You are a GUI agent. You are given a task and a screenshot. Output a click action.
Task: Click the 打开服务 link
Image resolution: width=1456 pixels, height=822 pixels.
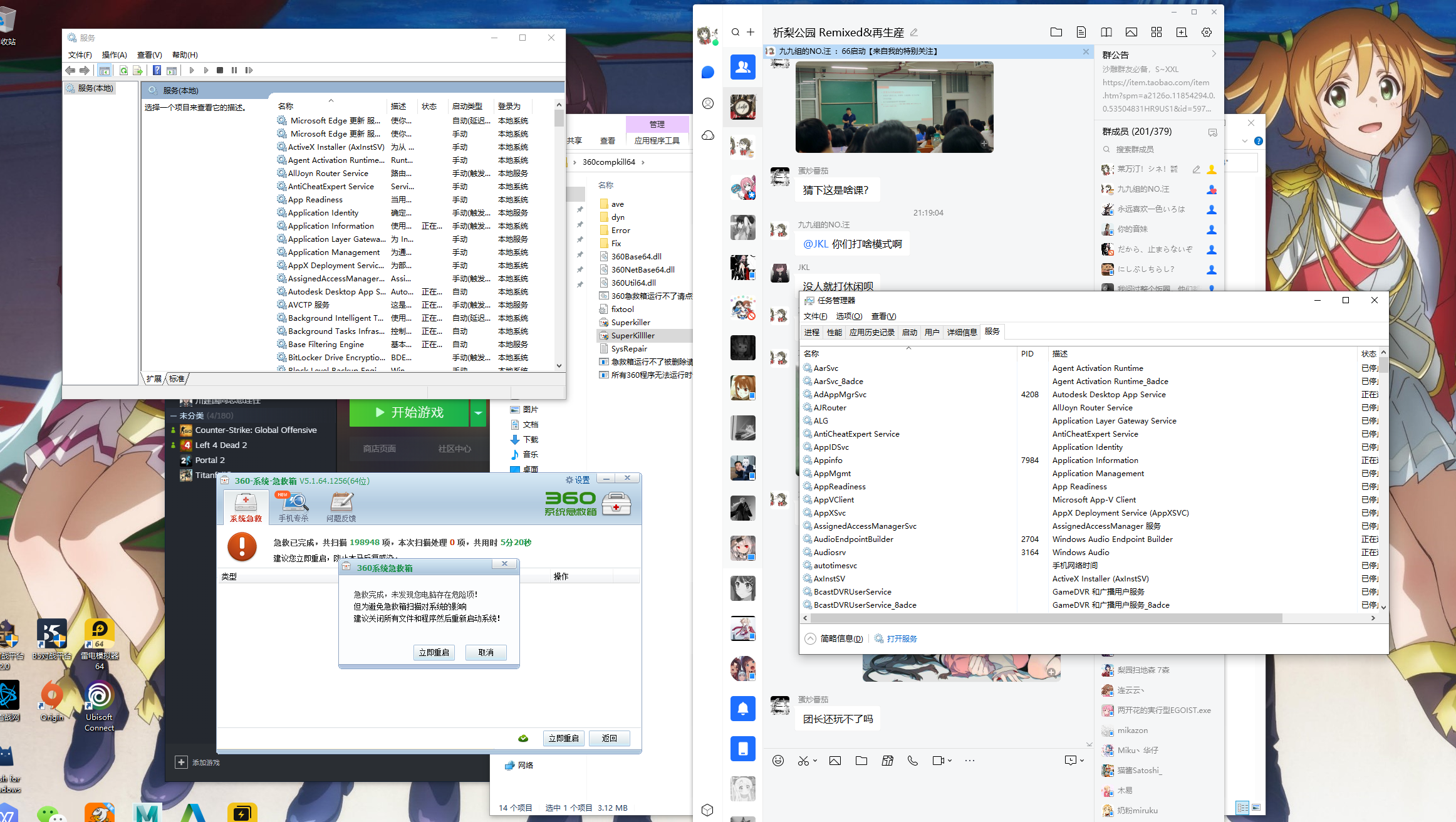pyautogui.click(x=902, y=638)
